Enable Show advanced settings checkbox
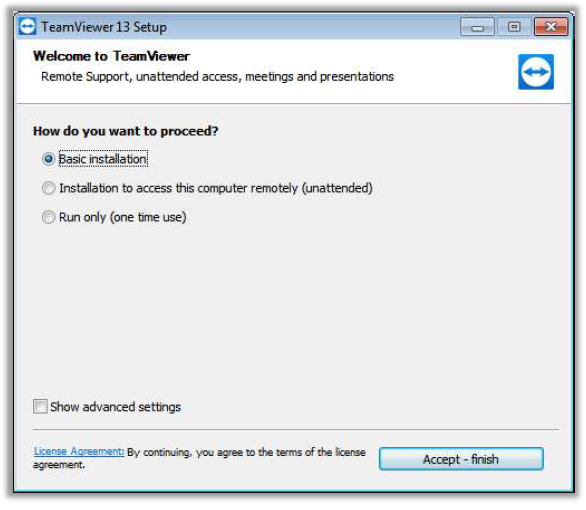Screen dimensions: 586x510 (40, 407)
